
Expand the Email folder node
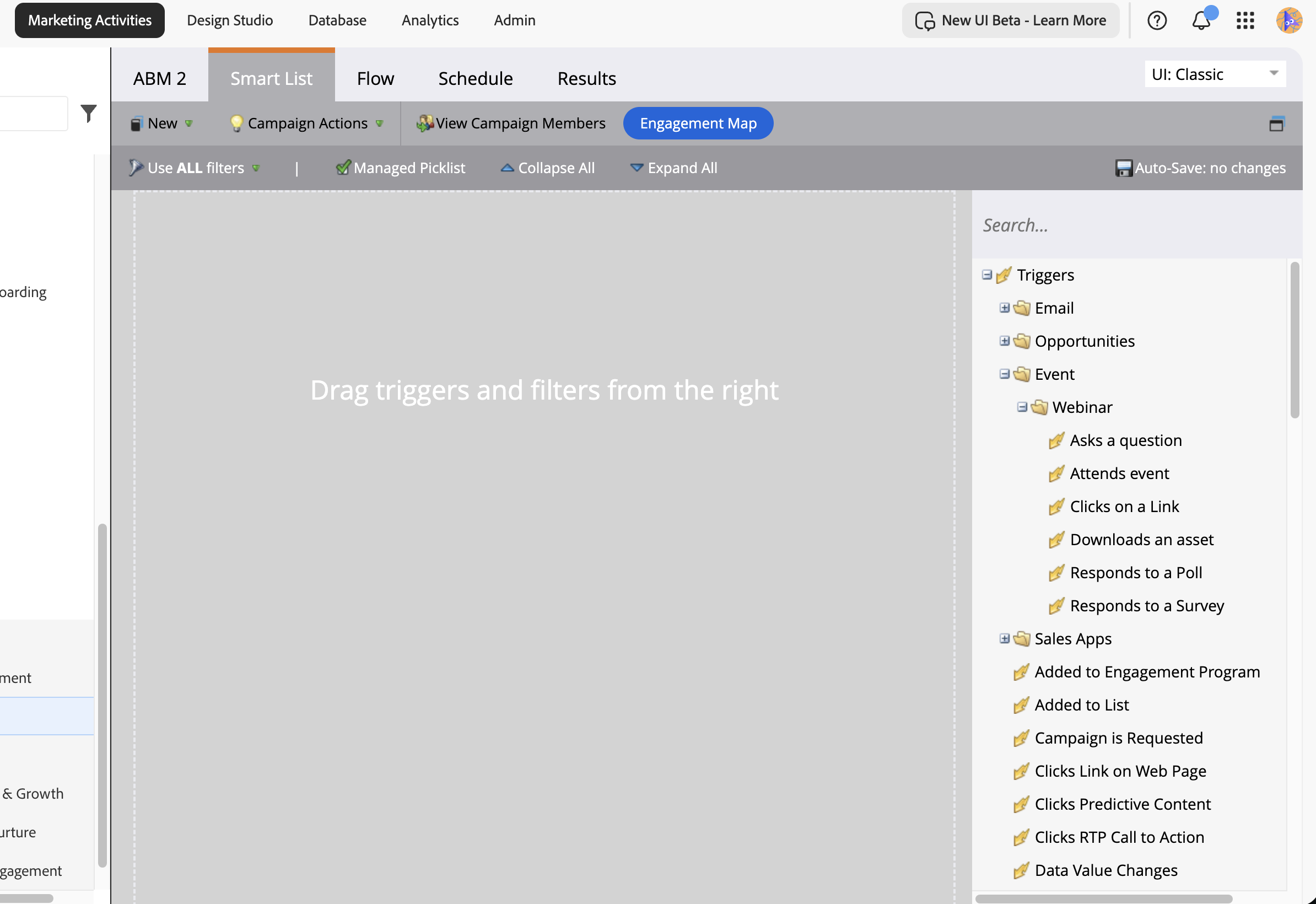tap(1005, 308)
